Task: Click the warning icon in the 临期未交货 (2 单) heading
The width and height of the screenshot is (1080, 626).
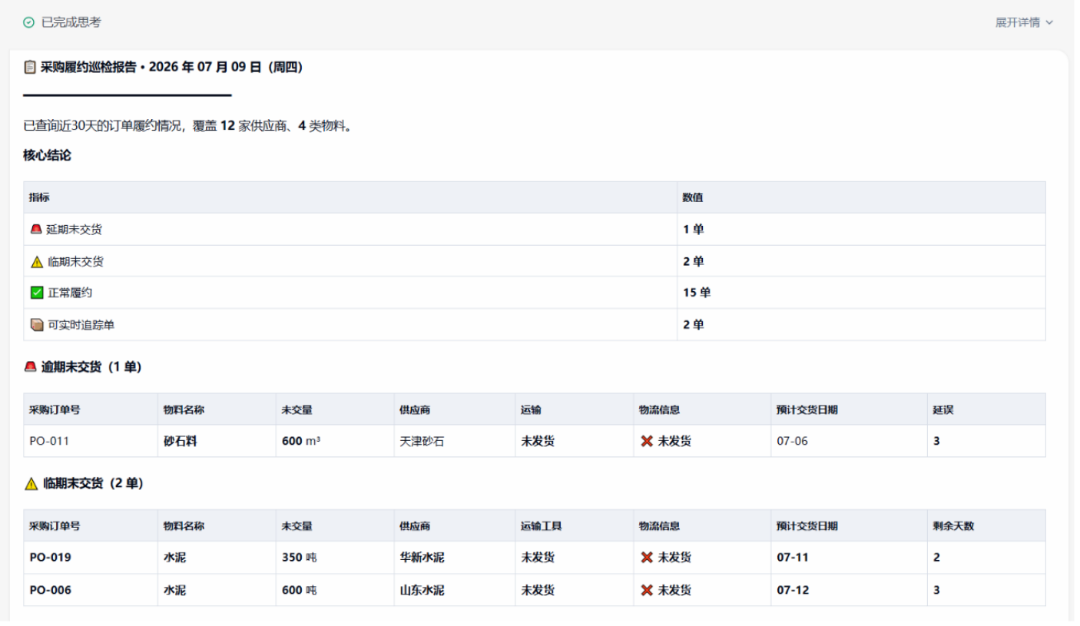Action: click(x=31, y=484)
